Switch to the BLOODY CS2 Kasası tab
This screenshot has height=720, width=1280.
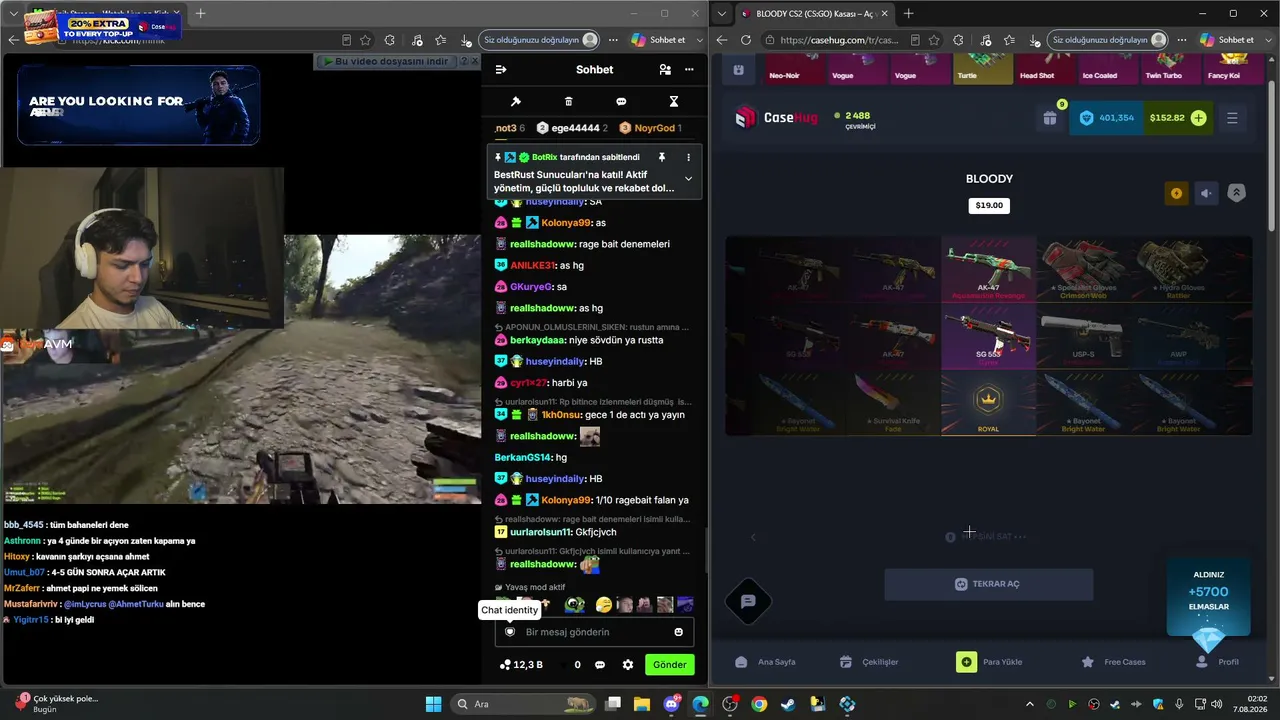pos(813,14)
